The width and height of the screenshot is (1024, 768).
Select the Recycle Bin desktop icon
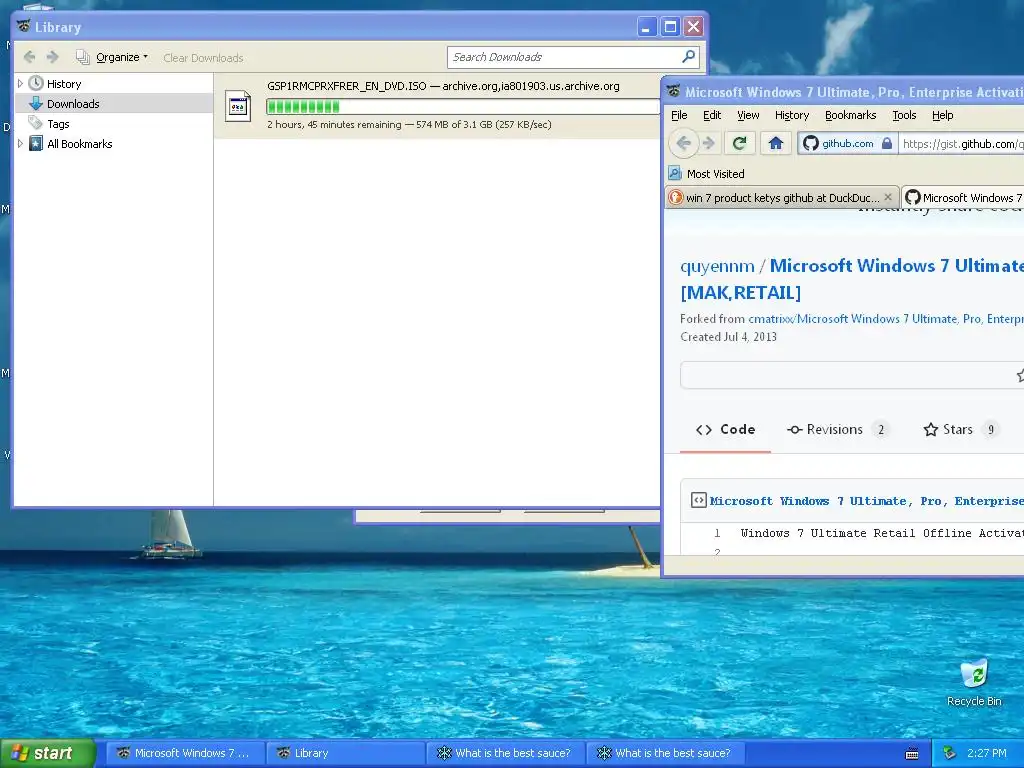tap(974, 682)
